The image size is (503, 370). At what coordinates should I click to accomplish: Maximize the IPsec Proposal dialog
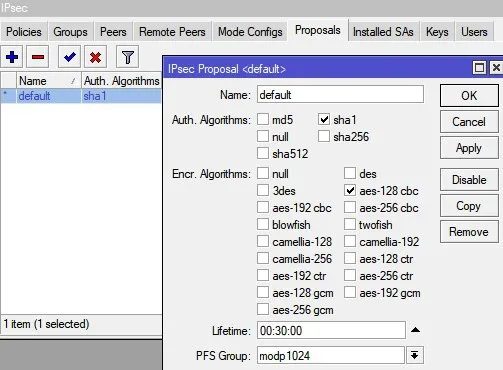(479, 68)
